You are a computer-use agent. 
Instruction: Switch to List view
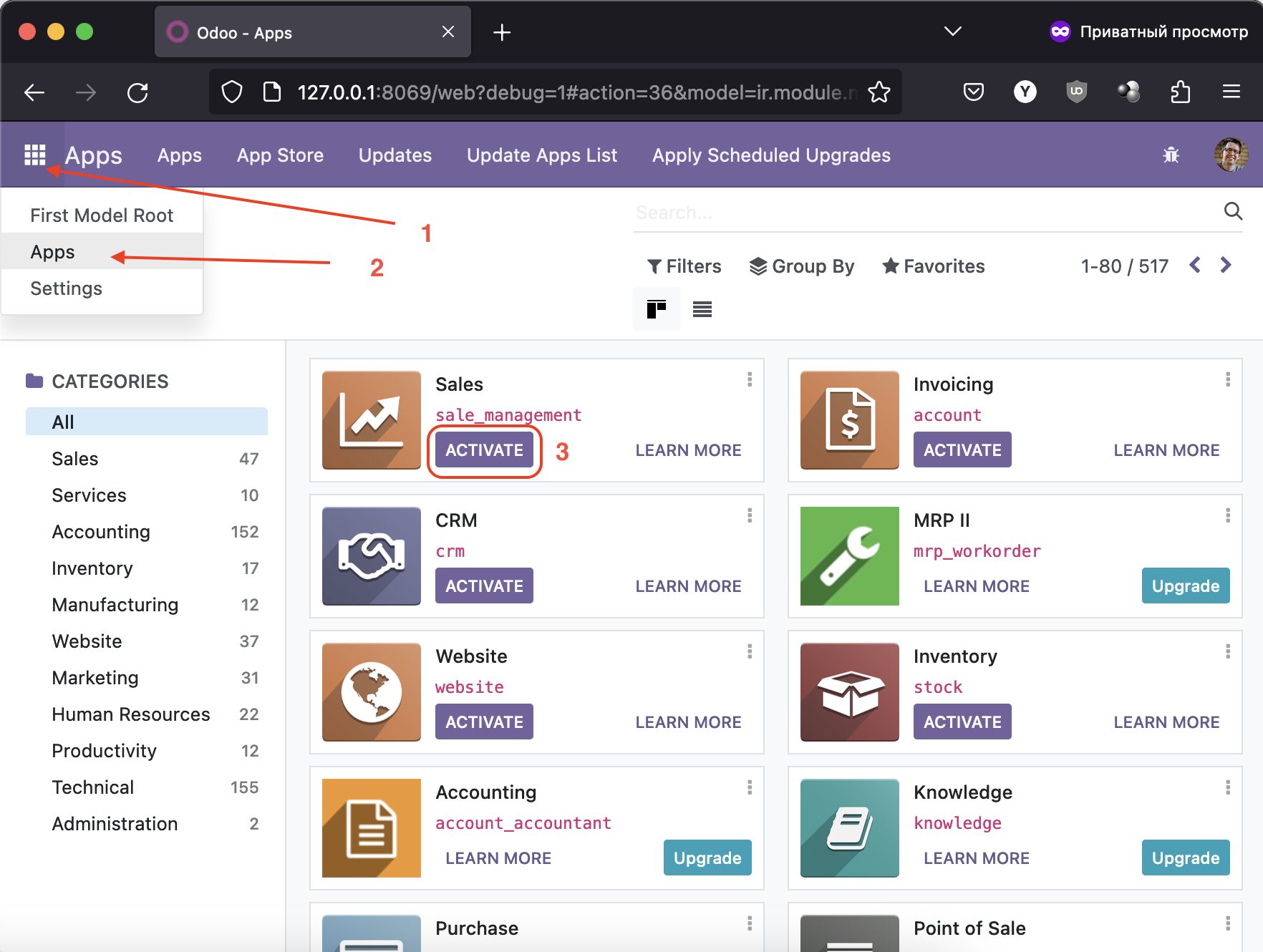(702, 309)
